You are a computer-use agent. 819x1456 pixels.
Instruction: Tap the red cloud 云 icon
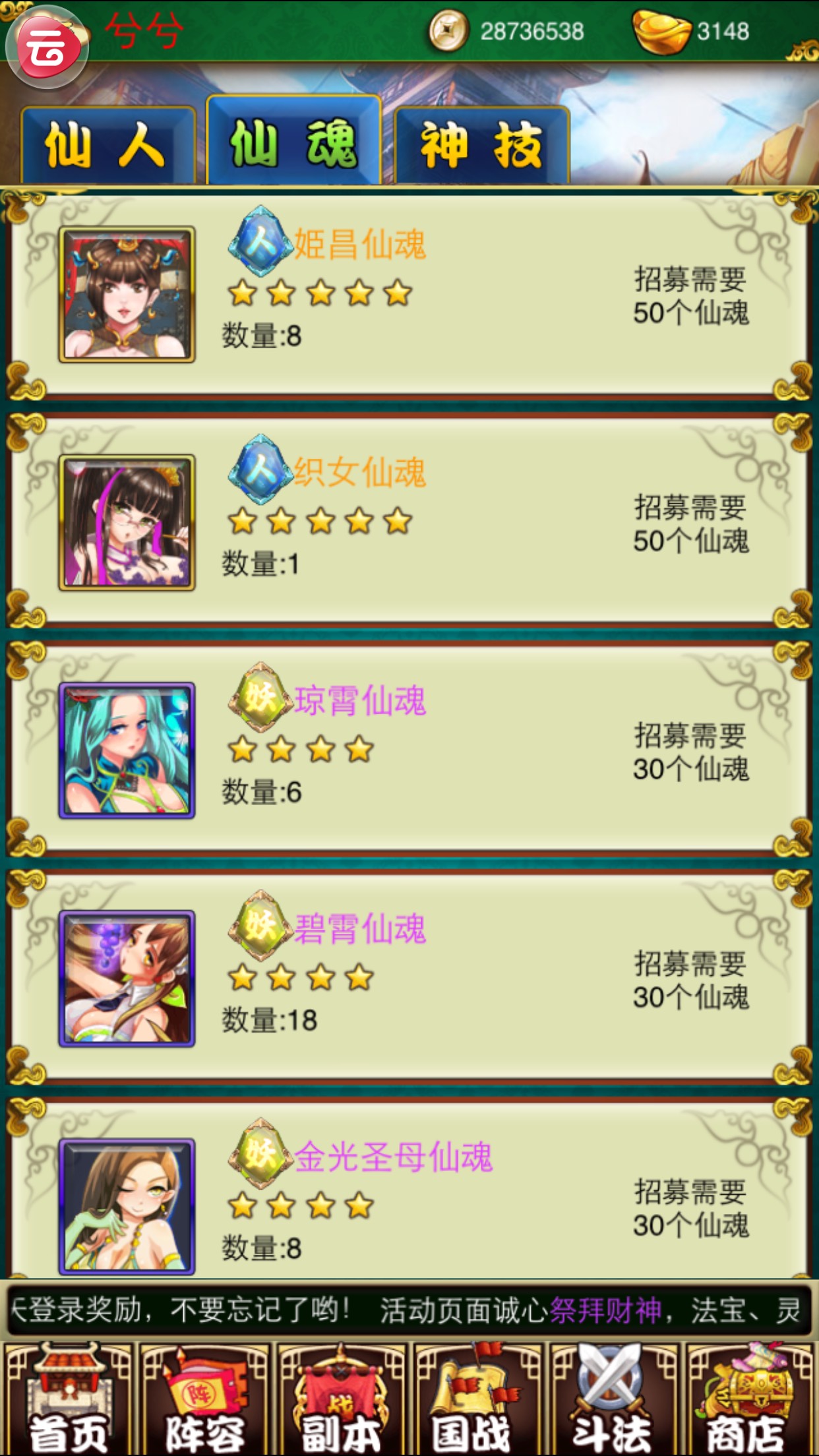pos(47,47)
